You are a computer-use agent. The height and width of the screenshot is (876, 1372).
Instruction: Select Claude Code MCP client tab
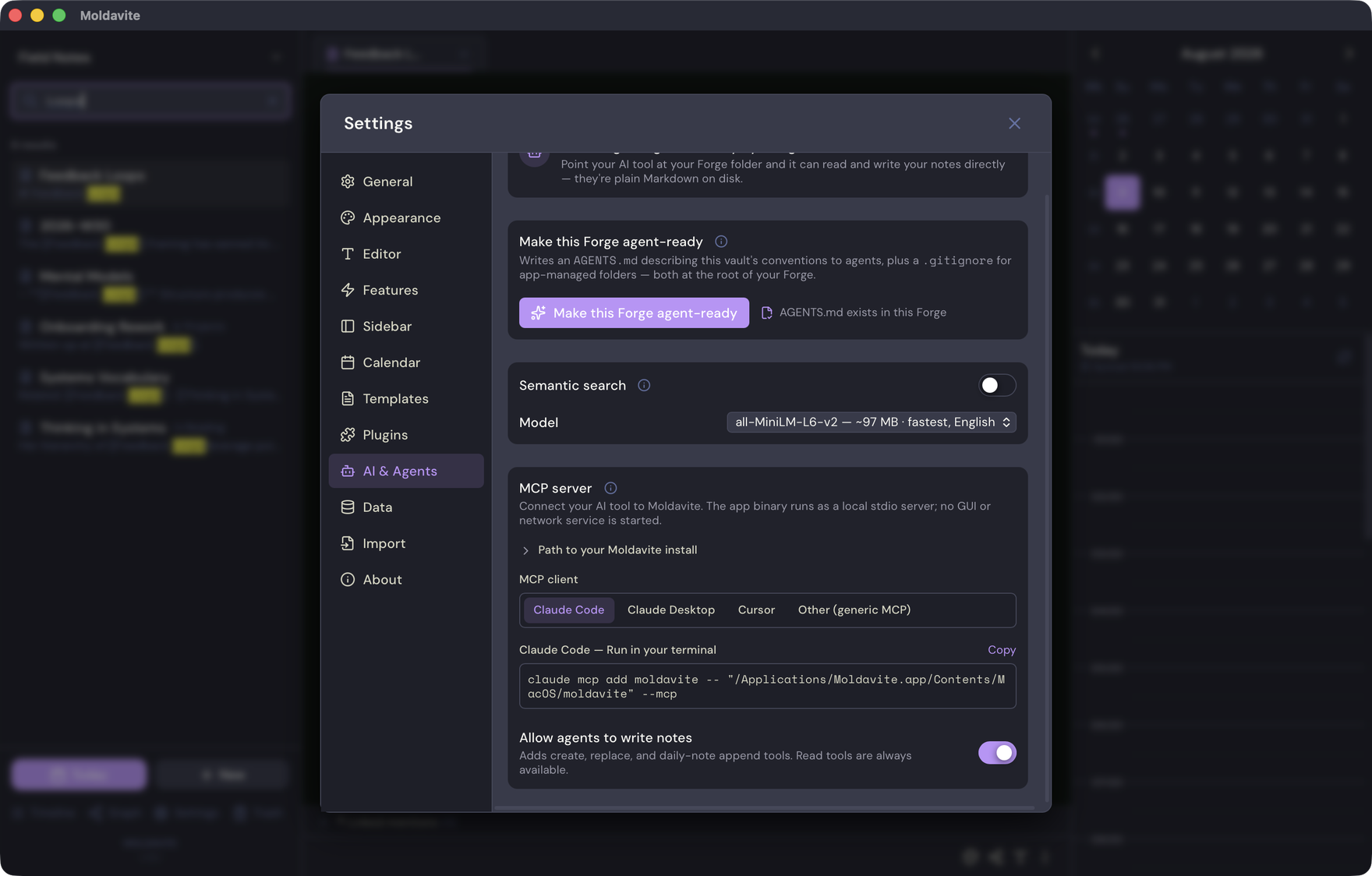[x=568, y=610]
